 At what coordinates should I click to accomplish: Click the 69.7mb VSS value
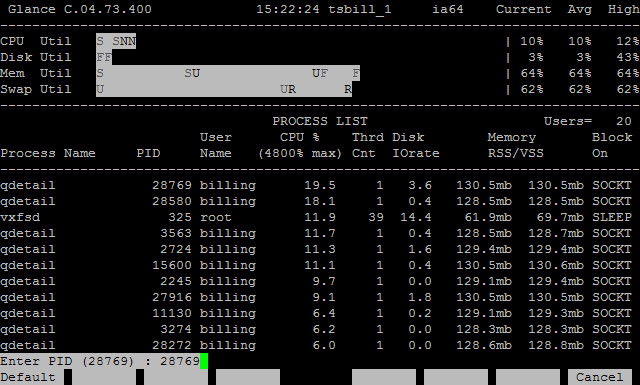tap(560, 217)
